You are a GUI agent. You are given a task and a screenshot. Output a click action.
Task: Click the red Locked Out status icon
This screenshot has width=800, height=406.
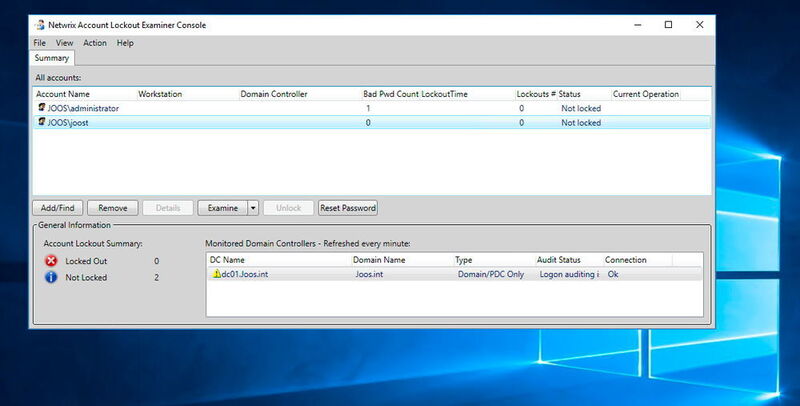(x=51, y=260)
